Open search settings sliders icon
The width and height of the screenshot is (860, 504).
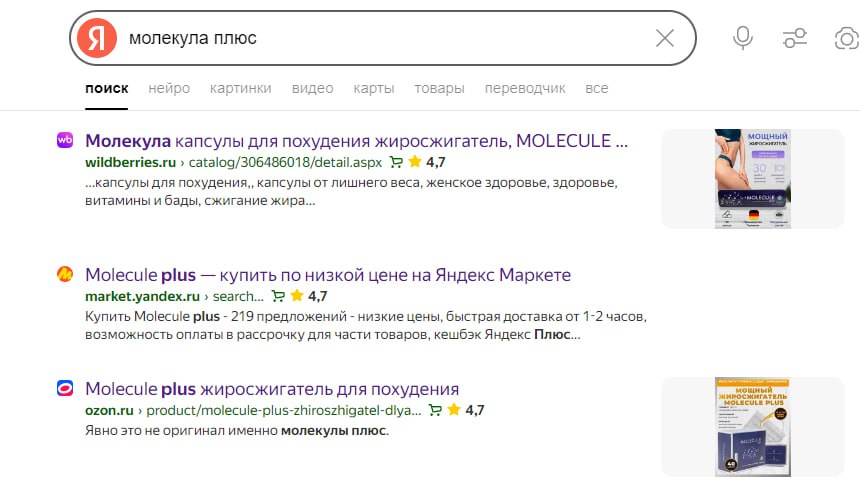(795, 38)
